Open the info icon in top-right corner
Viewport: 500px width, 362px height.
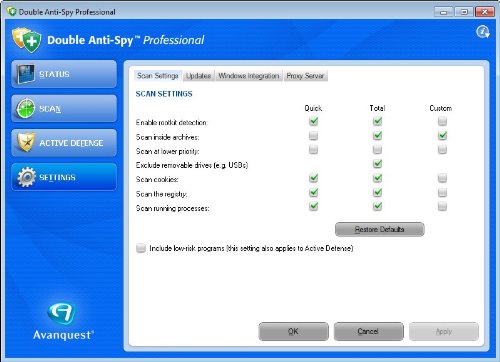coord(483,32)
